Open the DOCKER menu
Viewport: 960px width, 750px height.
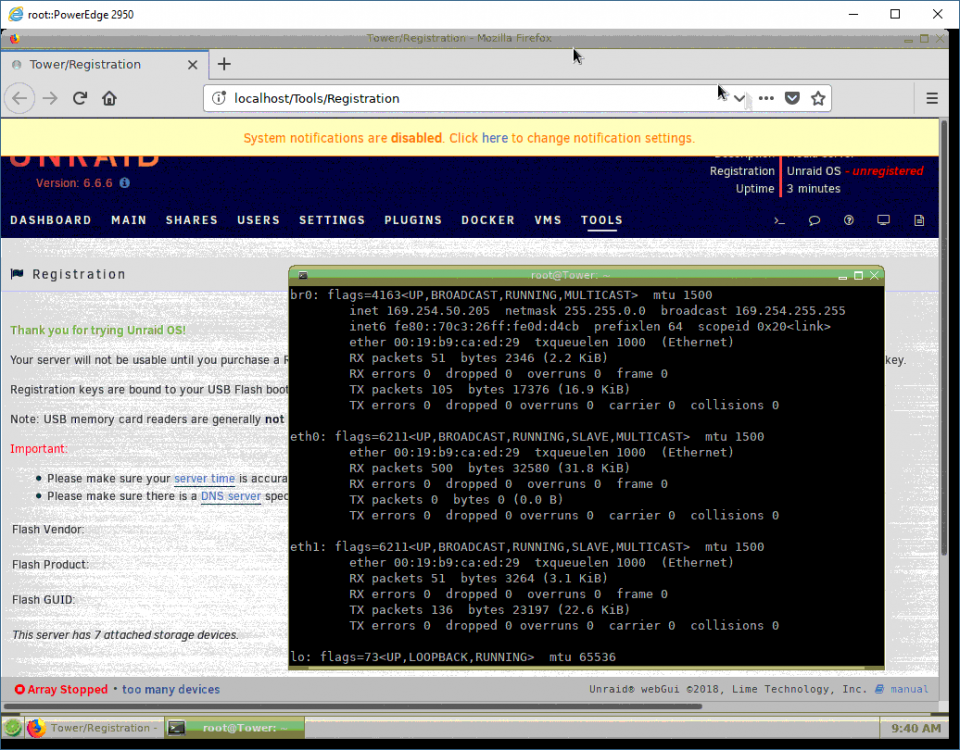[x=488, y=220]
